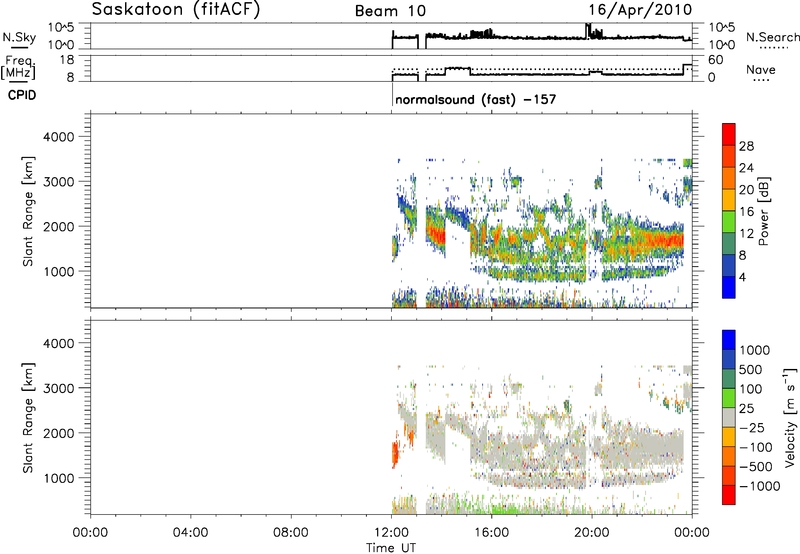Click the noise spike near 20:00 in N.Sky
The width and height of the screenshot is (800, 554).
click(x=588, y=30)
